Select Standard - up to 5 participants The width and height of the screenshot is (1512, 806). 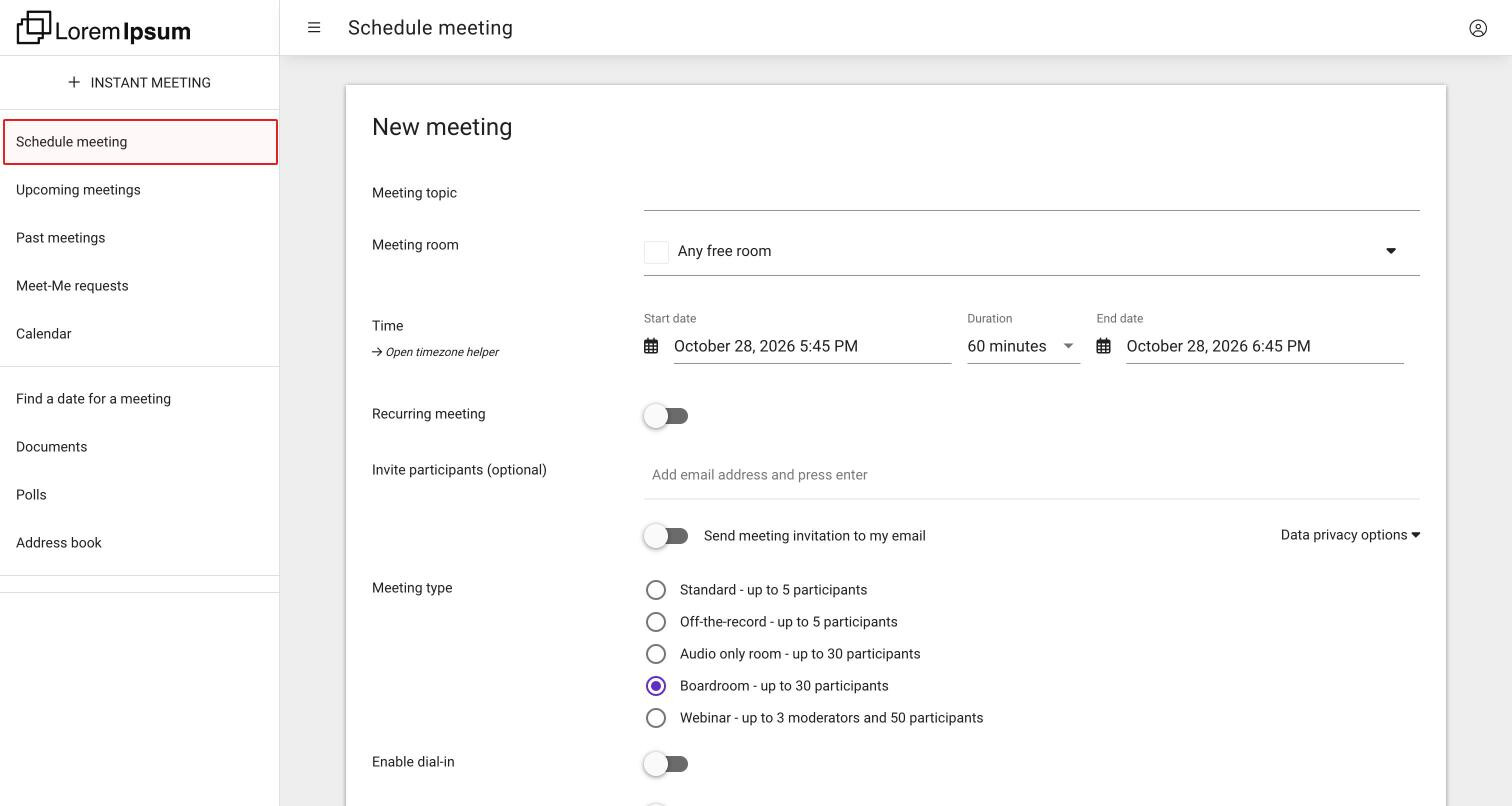[656, 590]
